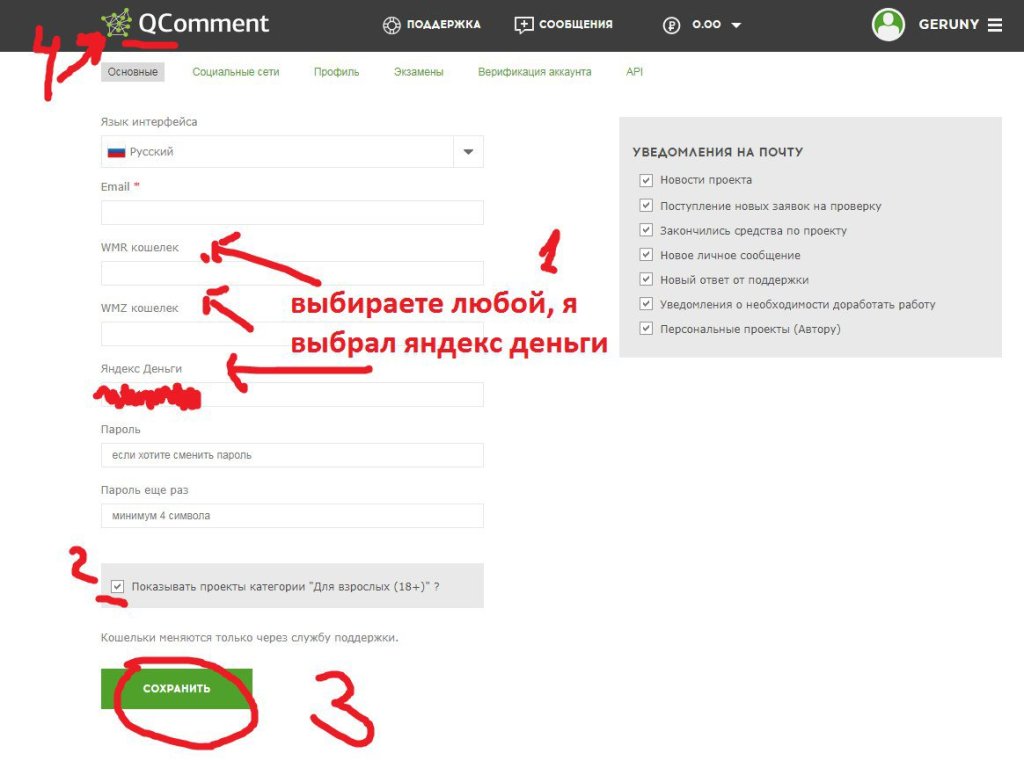Open the 'Поддержка' link in header

pyautogui.click(x=443, y=25)
